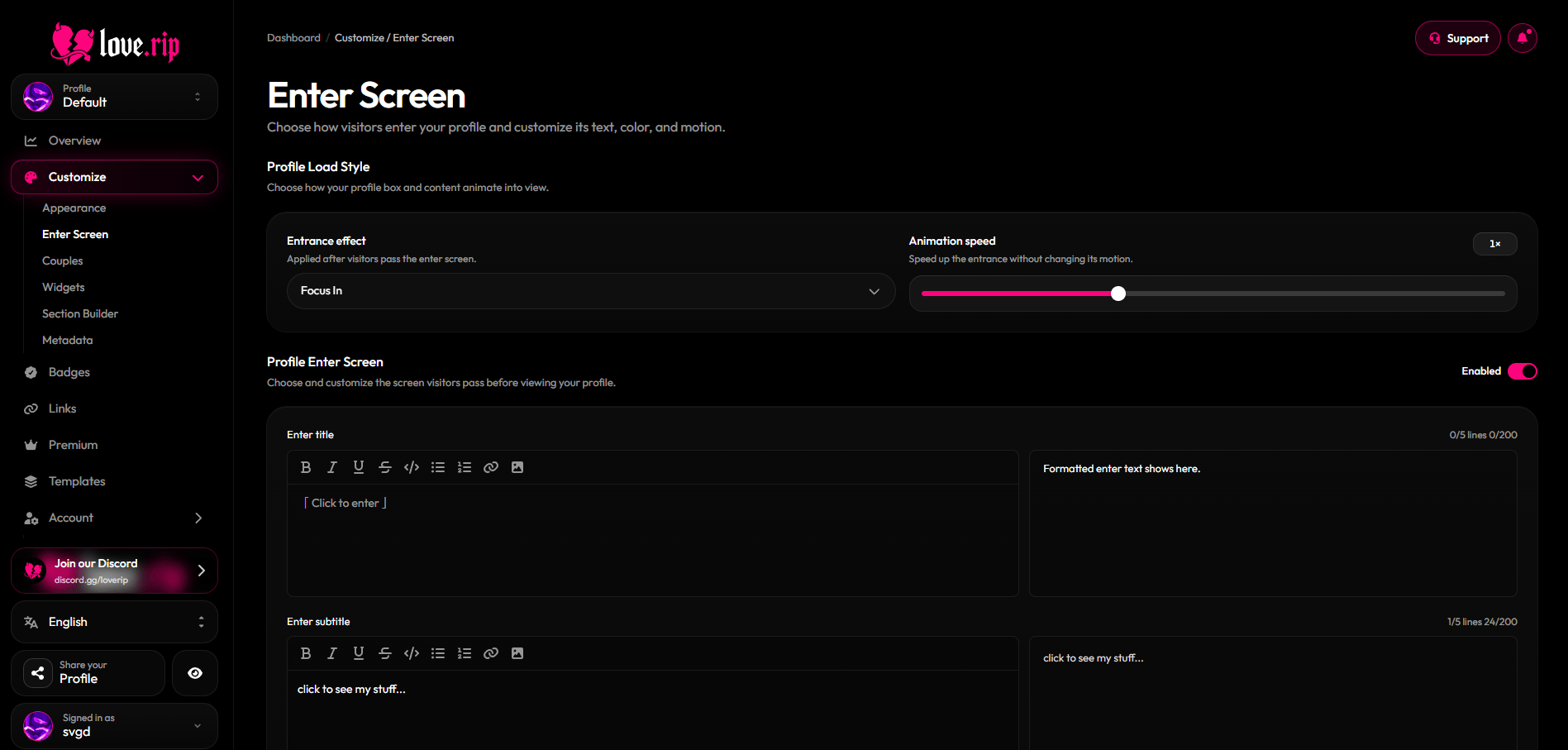Click Bold icon in Enter subtitle toolbar

coord(306,653)
